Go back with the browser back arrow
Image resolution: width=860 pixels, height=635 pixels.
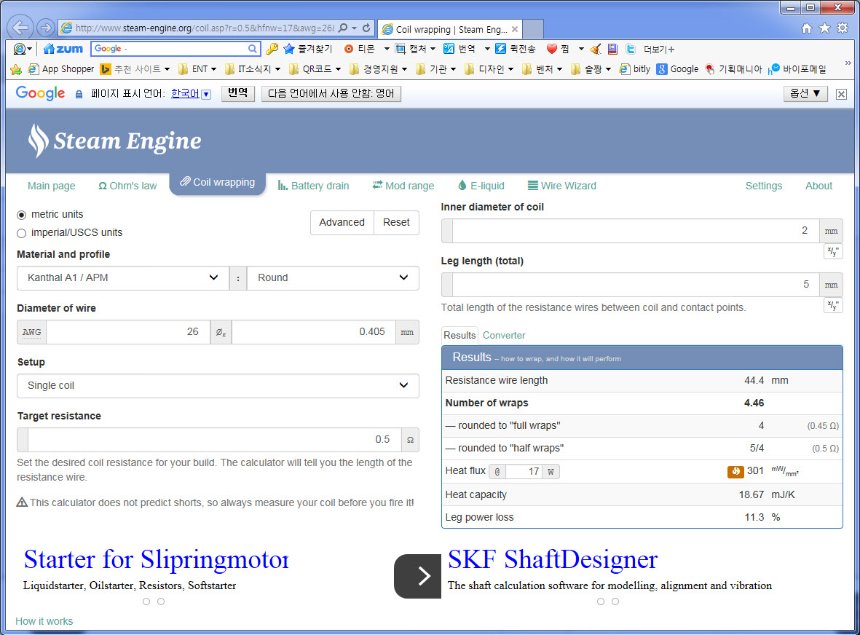tap(21, 27)
